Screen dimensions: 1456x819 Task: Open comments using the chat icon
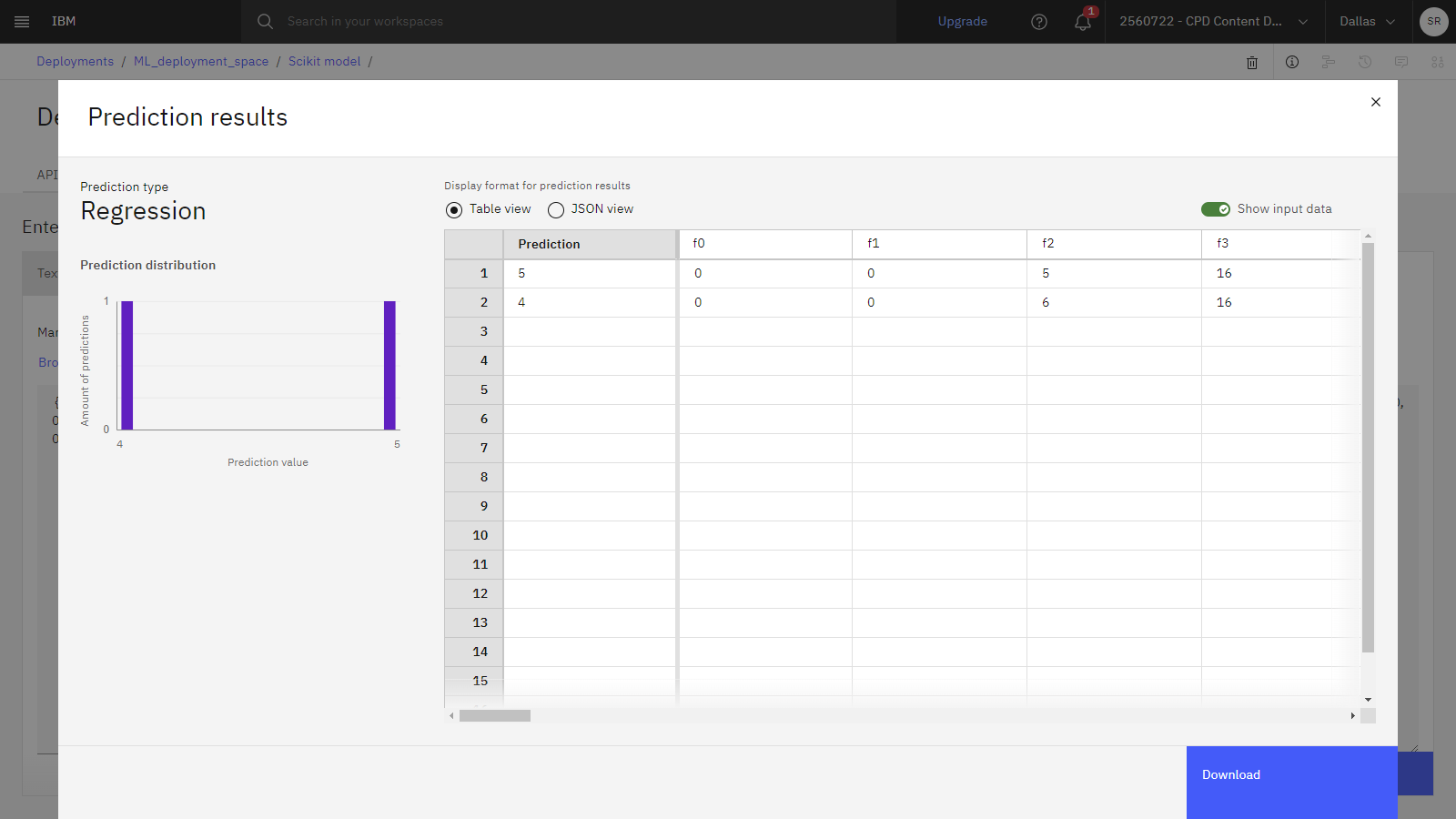1400,62
